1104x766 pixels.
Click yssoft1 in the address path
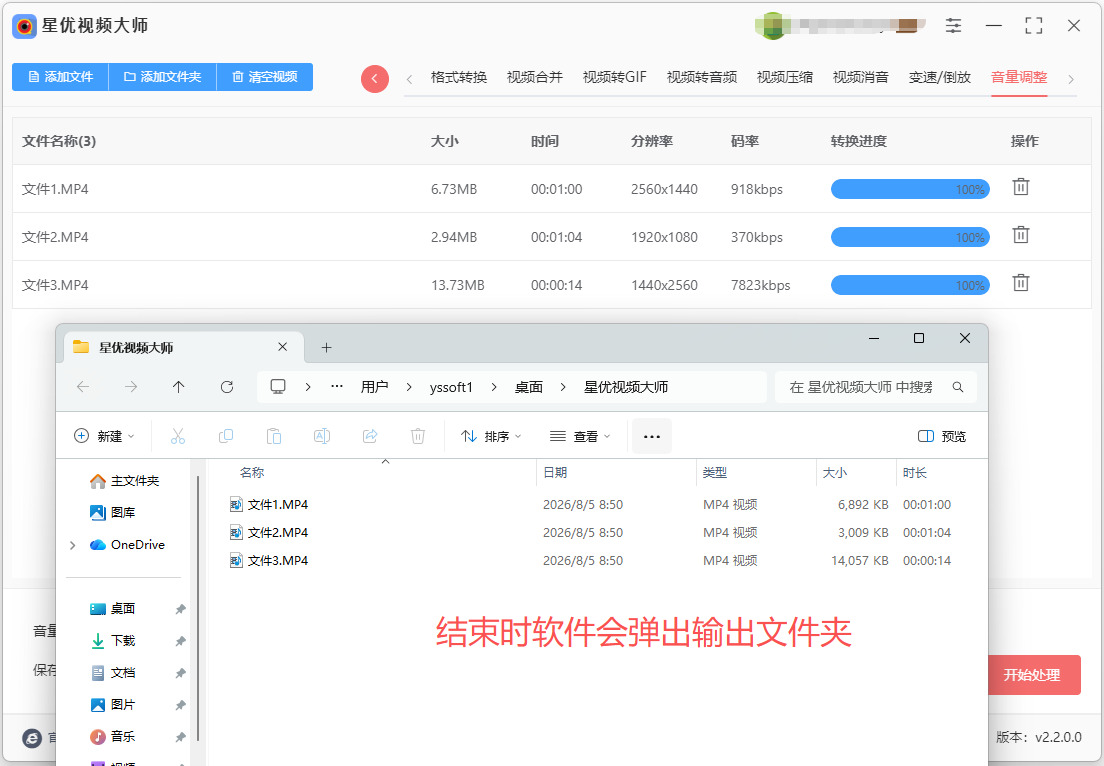(x=451, y=387)
